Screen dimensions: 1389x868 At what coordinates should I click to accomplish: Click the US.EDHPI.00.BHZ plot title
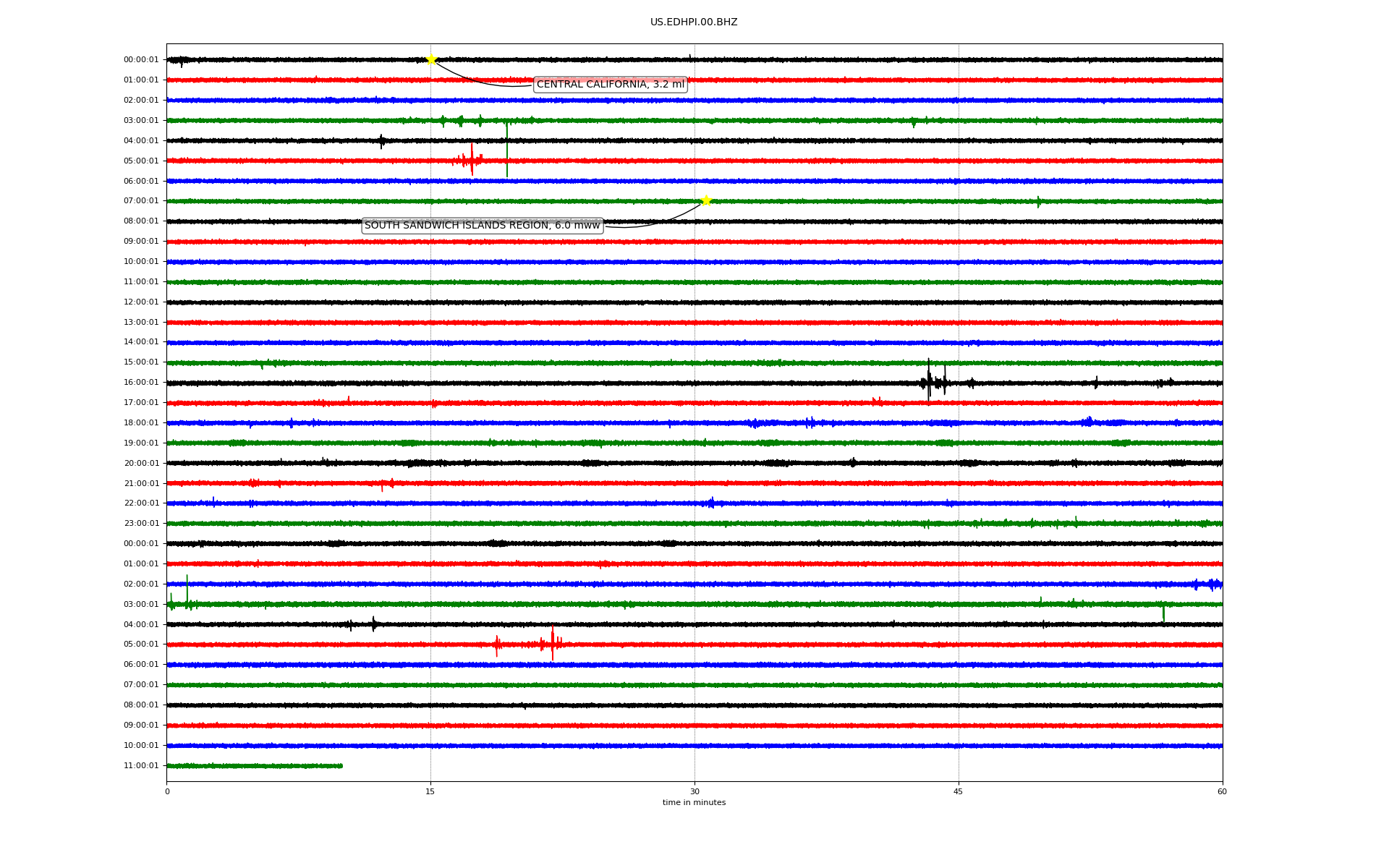[x=693, y=22]
